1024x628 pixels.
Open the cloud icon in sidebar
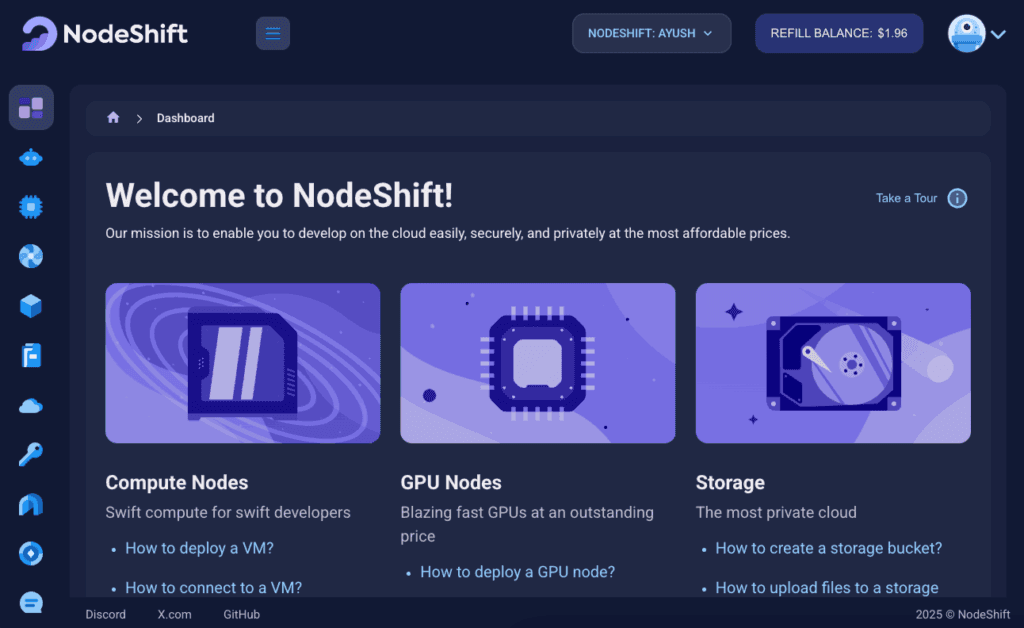(31, 406)
